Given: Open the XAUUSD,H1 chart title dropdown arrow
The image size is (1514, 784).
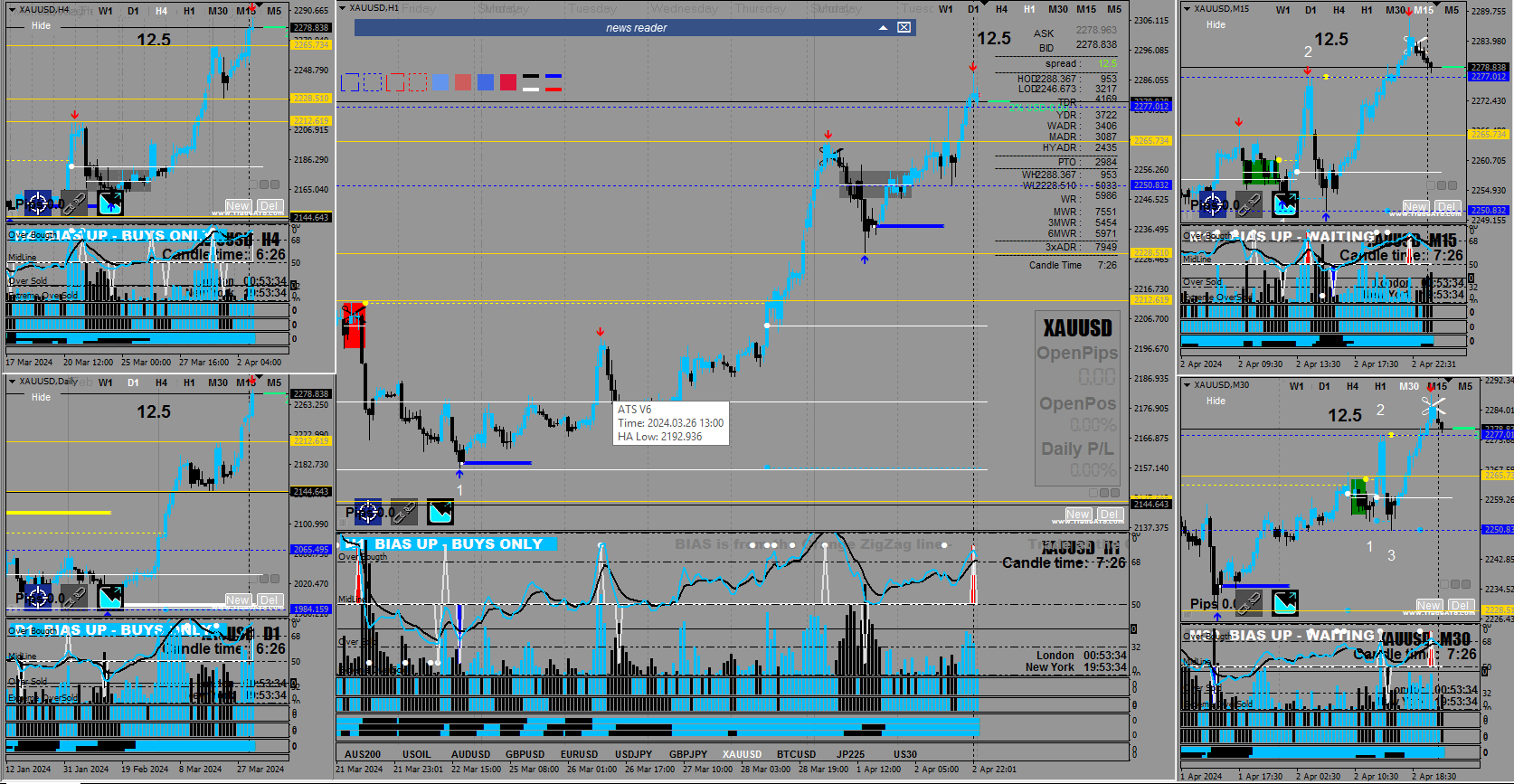Looking at the screenshot, I should click(x=343, y=8).
